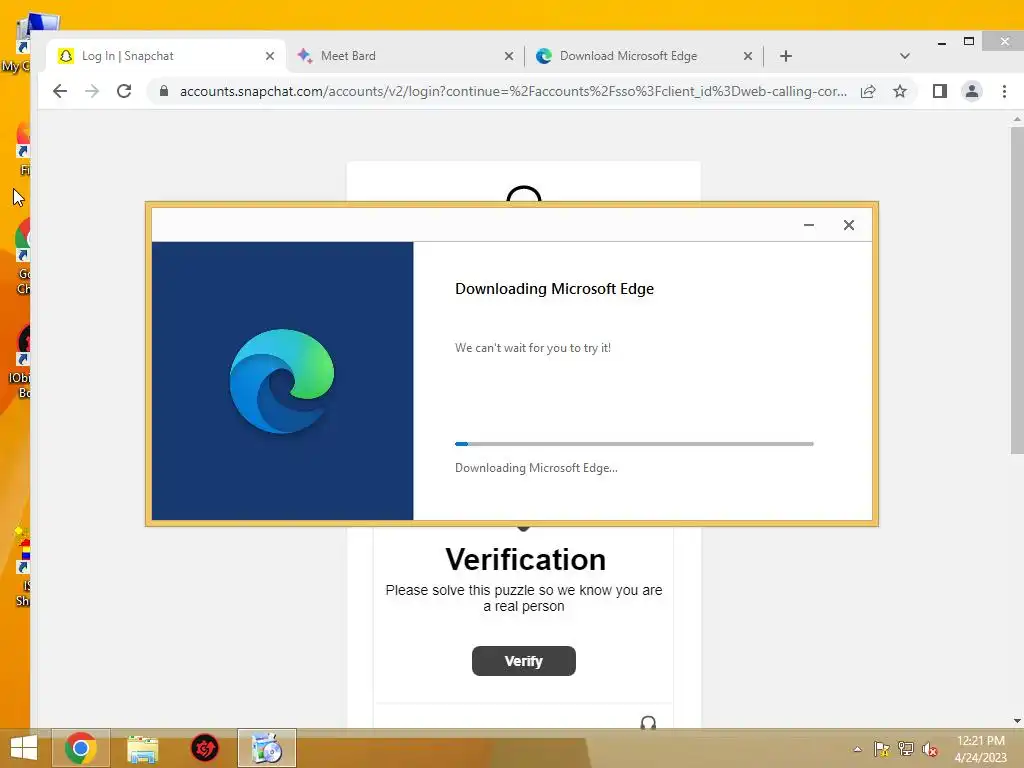Show hidden tray icons arrow
This screenshot has height=768, width=1024.
tap(857, 749)
